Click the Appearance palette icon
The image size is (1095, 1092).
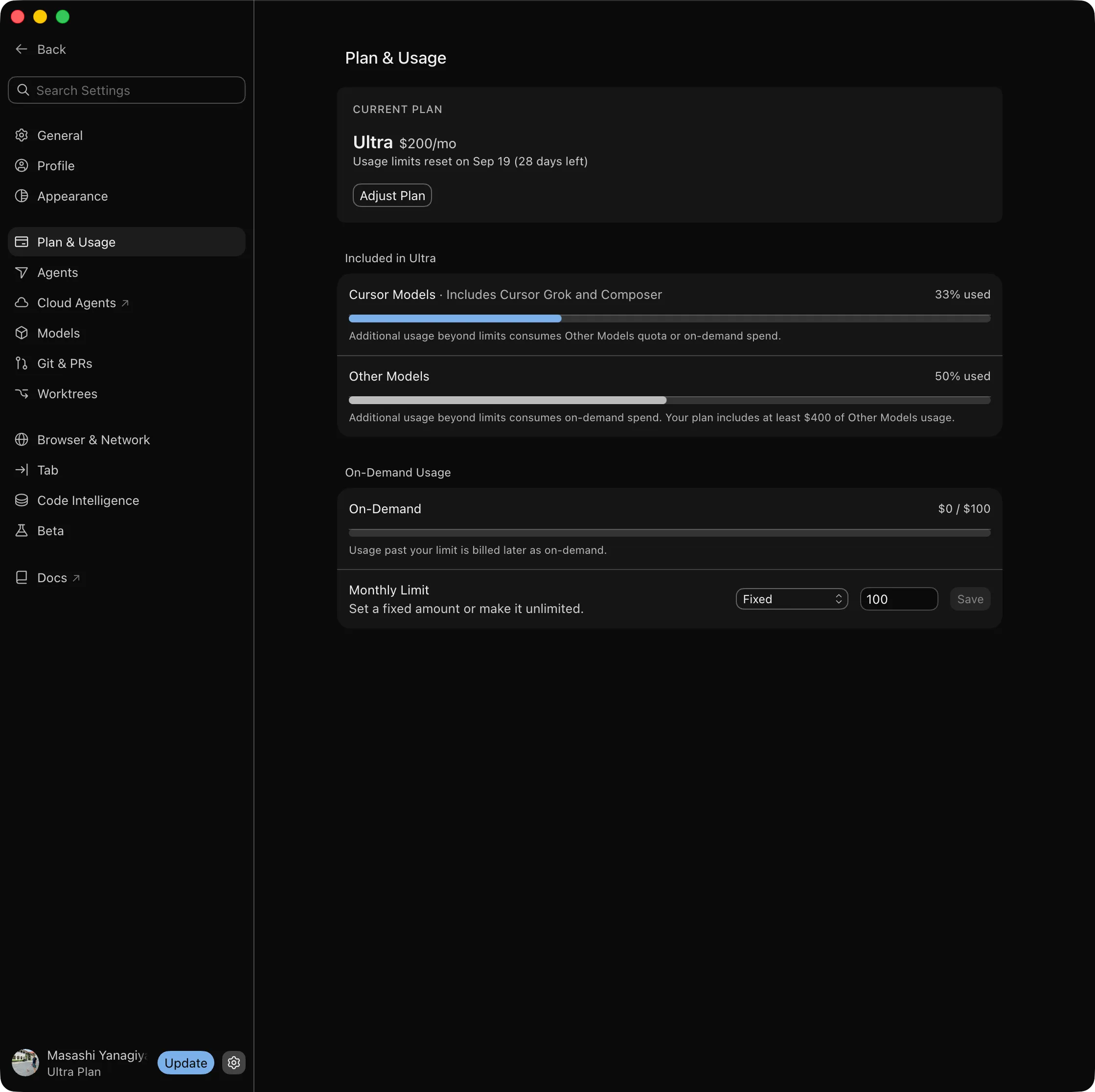tap(22, 196)
